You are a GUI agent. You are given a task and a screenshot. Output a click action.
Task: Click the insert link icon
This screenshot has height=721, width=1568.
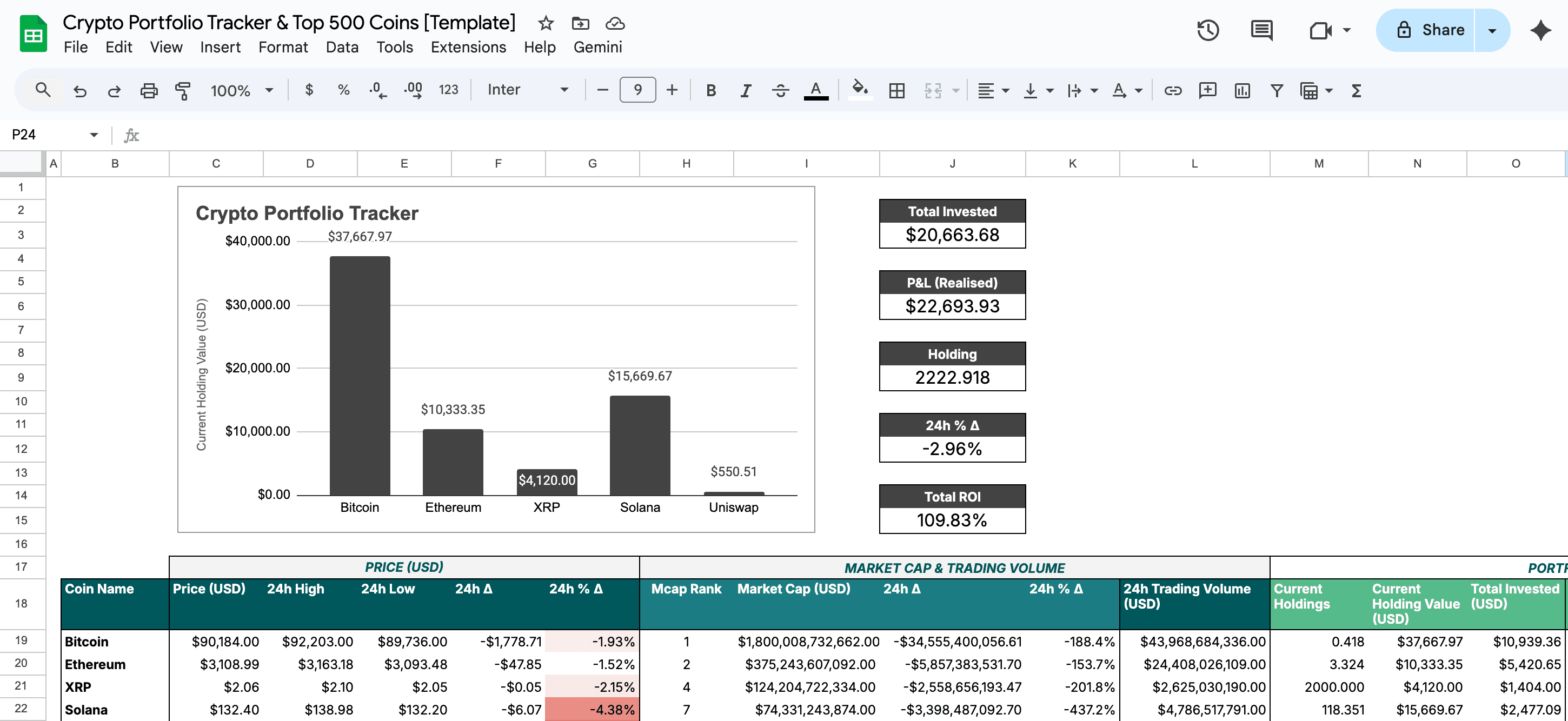point(1172,91)
